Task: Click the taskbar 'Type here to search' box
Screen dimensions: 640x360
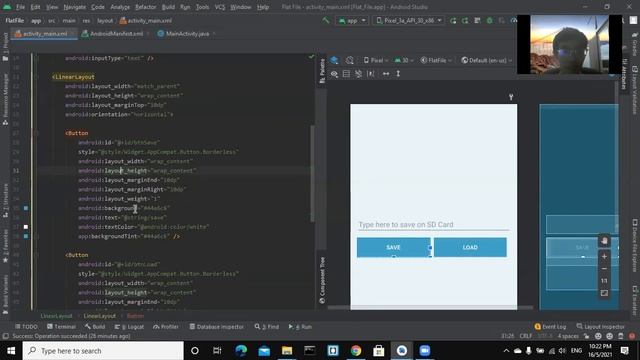Action: click(103, 351)
